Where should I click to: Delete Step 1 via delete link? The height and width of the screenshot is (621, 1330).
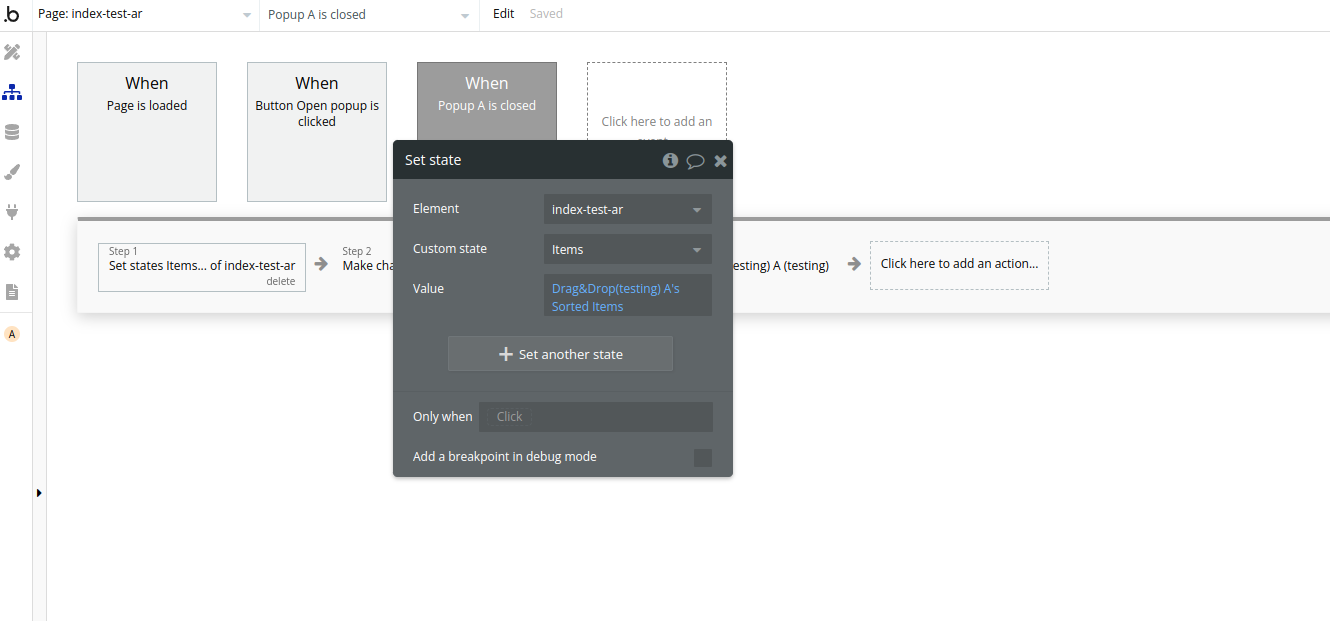tap(280, 281)
